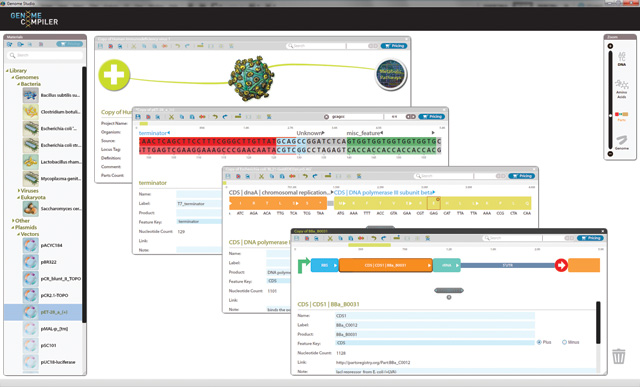The height and width of the screenshot is (387, 640).
Task: Select pET-28_a_(+) vector in the library
Action: coord(43,312)
